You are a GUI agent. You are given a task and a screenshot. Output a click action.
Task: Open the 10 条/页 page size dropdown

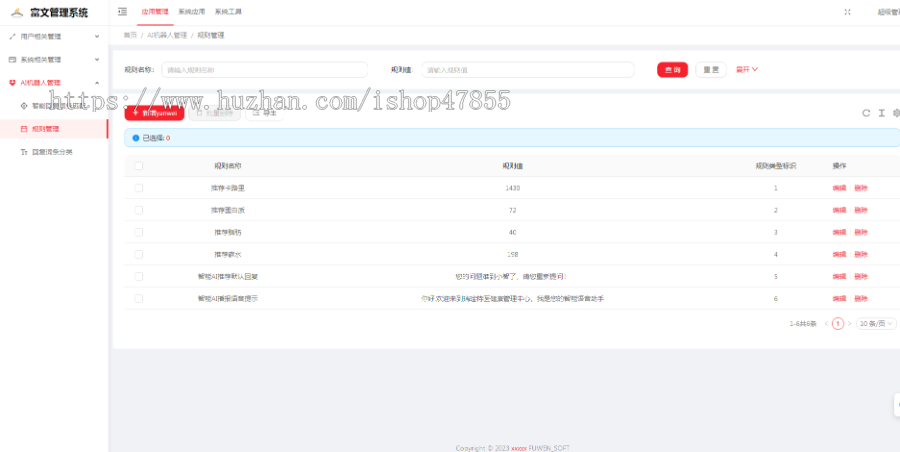[876, 323]
